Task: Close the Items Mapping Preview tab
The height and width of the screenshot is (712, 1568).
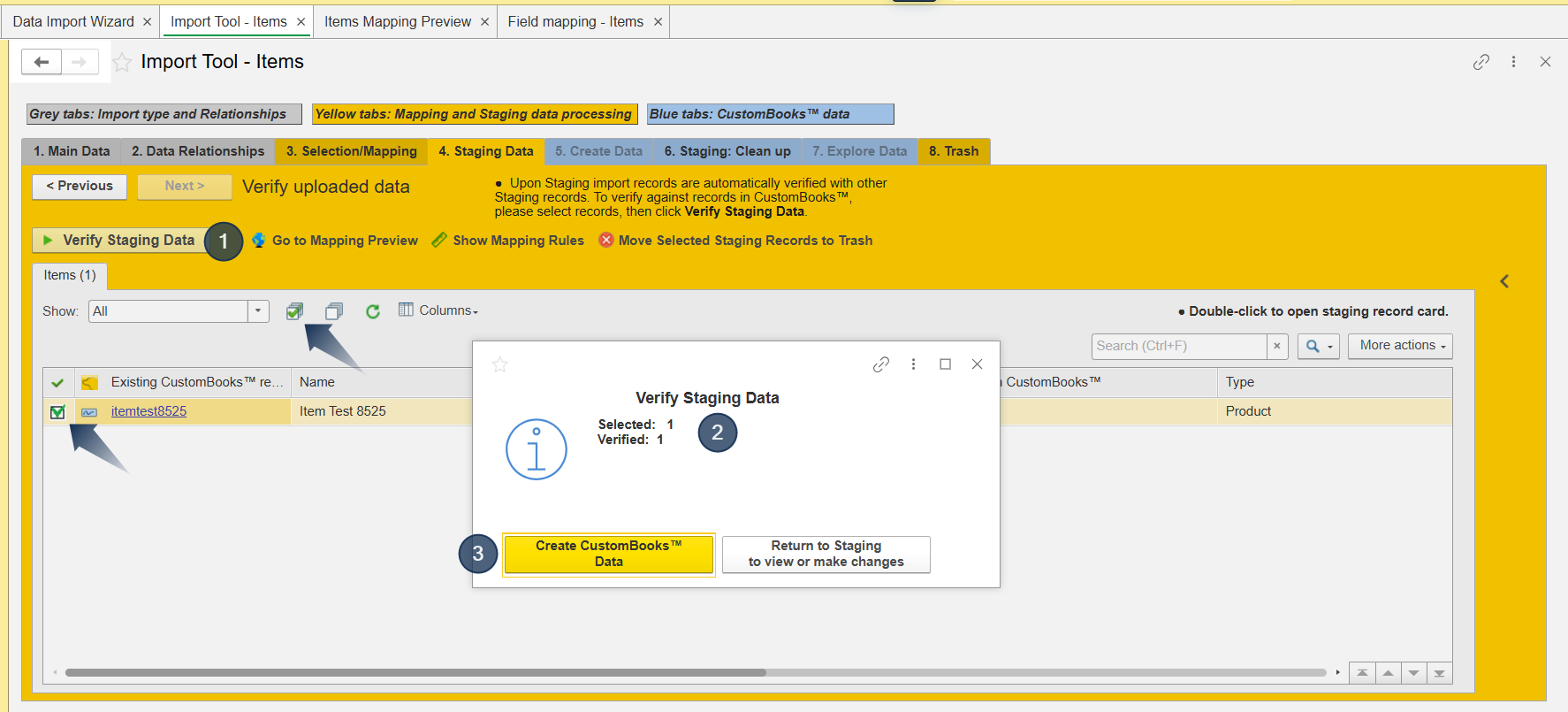Action: 484,22
